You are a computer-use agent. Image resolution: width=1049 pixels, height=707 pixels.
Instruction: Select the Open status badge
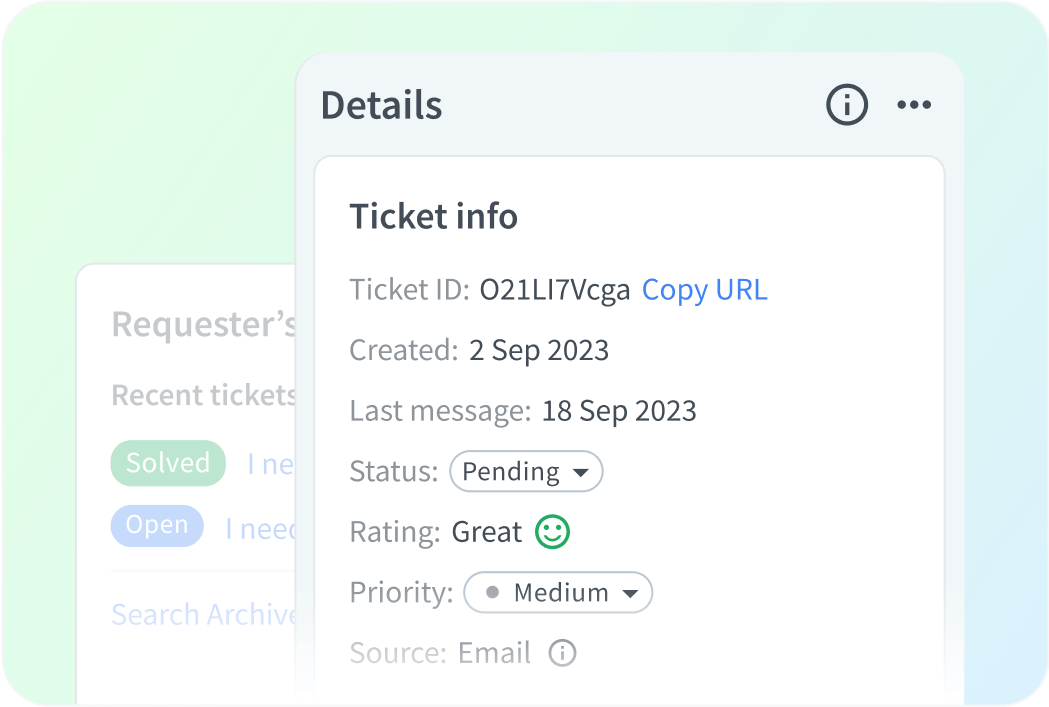click(x=156, y=525)
